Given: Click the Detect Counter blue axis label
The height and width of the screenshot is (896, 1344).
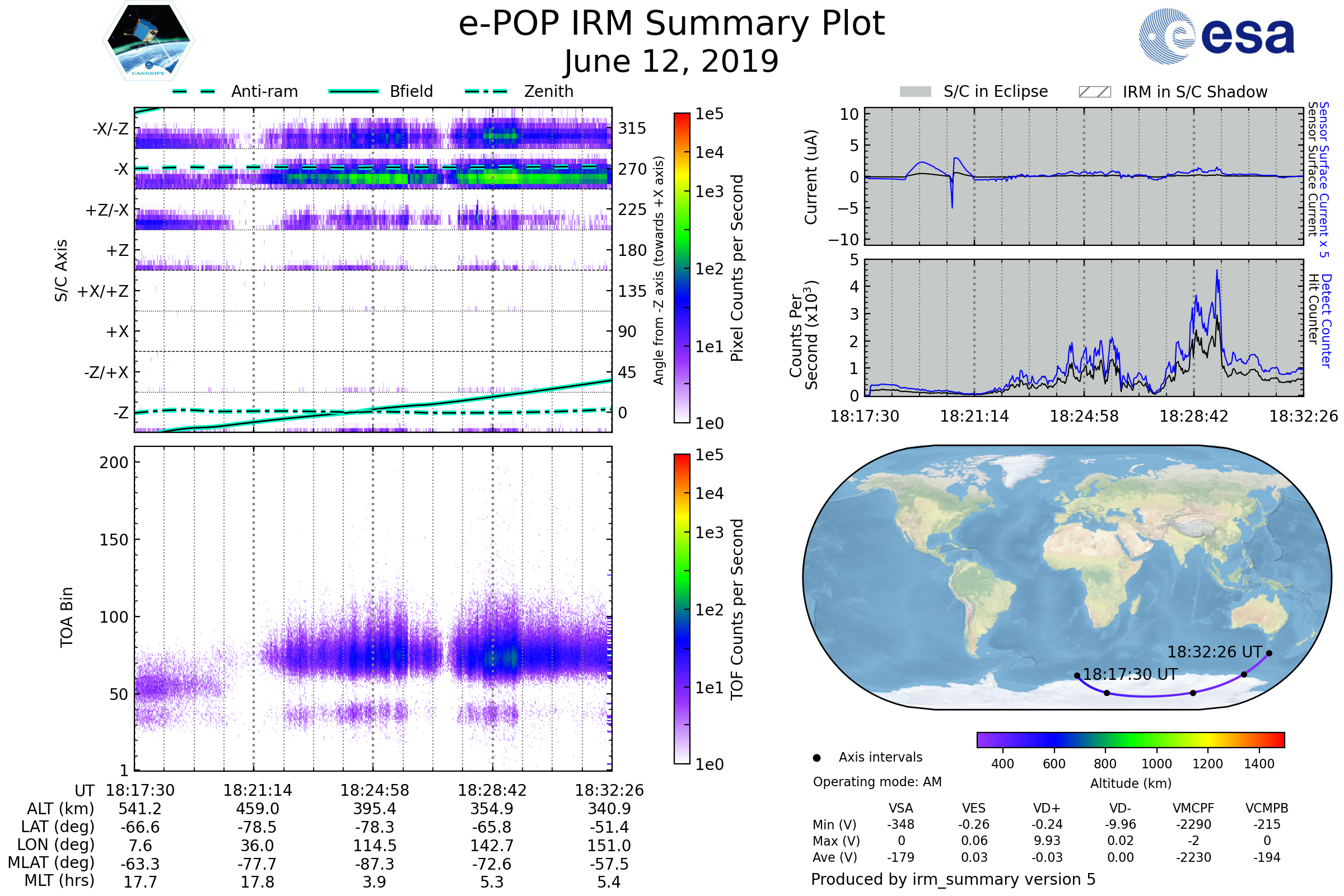Looking at the screenshot, I should click(1327, 320).
